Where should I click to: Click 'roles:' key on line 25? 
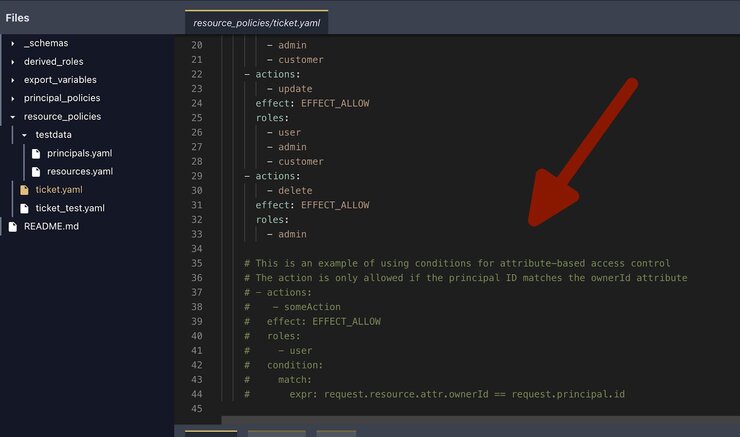click(x=272, y=118)
